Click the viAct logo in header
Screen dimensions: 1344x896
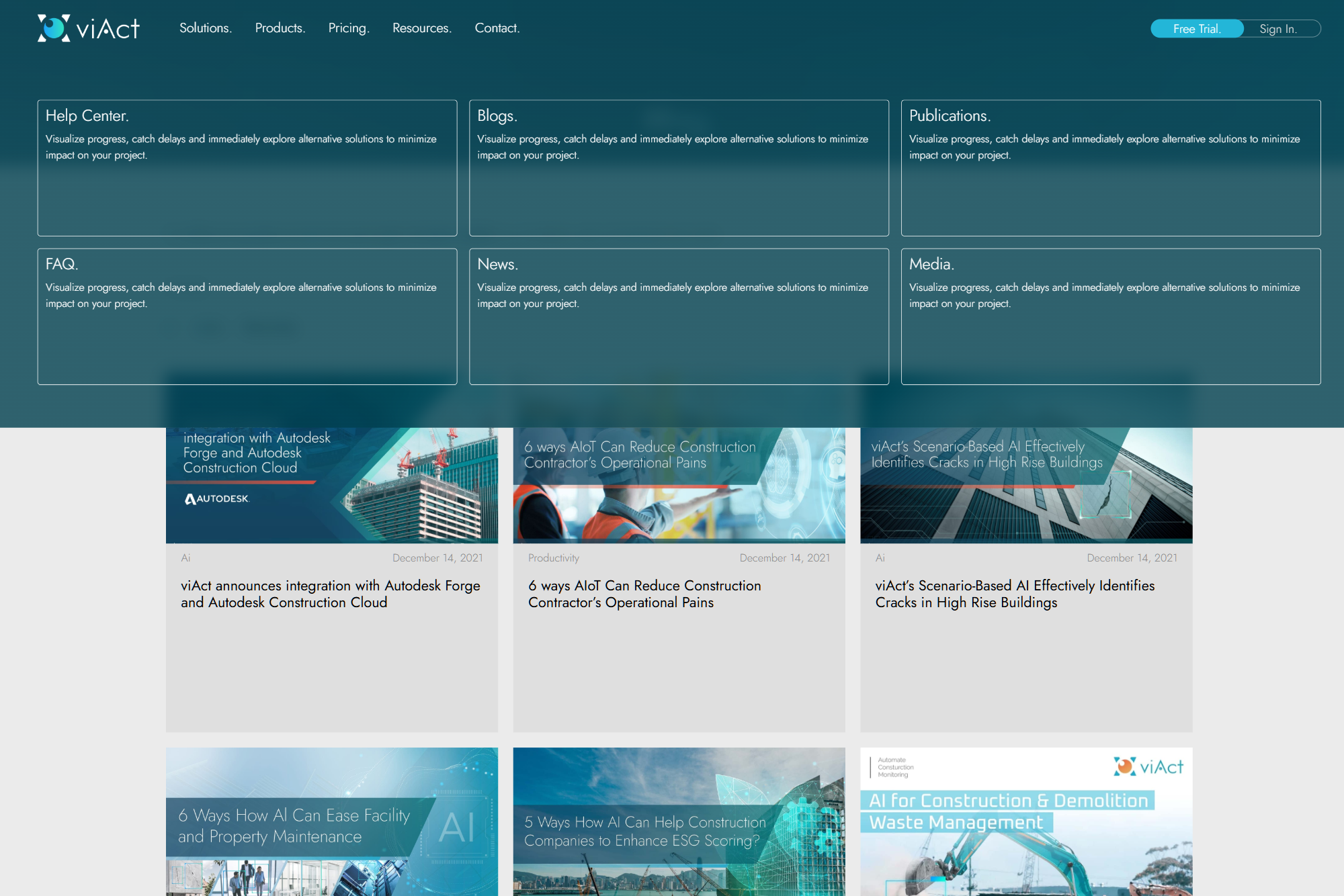[89, 28]
